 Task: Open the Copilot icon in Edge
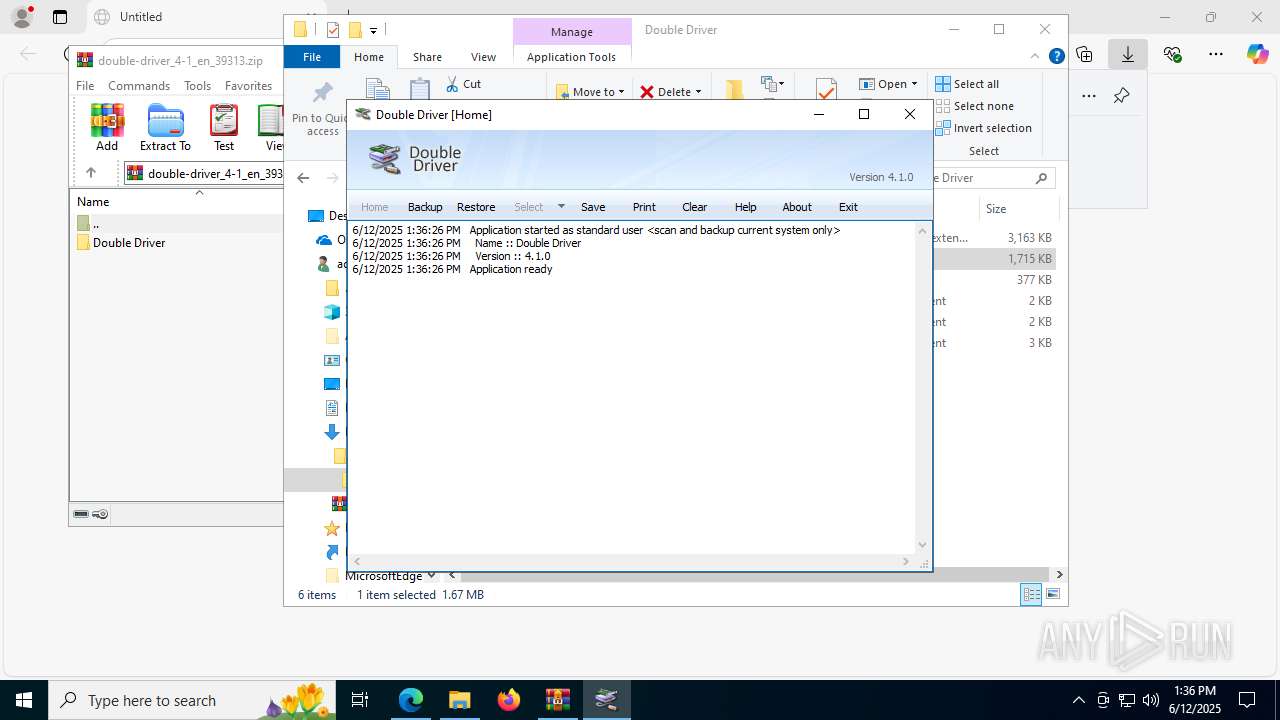(x=1257, y=55)
